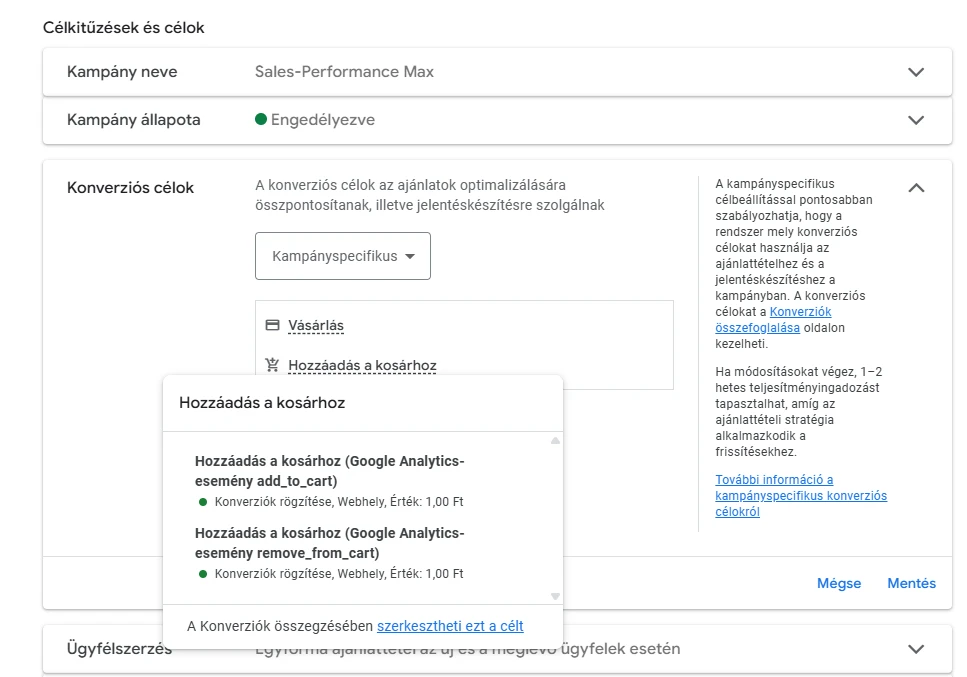Click the remove_from_cart conversion title
Image resolution: width=967 pixels, height=677 pixels.
point(329,543)
